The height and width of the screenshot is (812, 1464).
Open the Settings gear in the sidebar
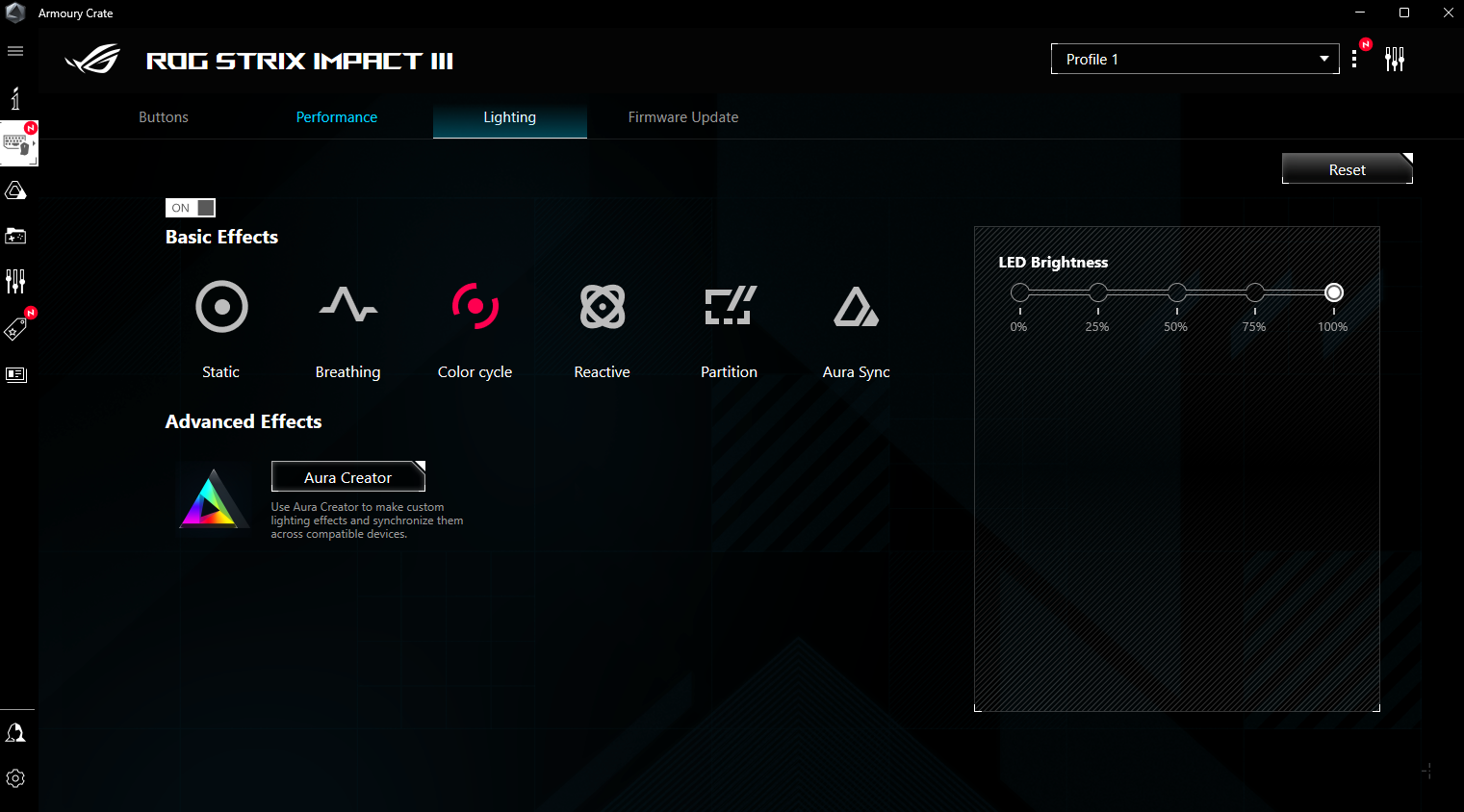tap(15, 778)
